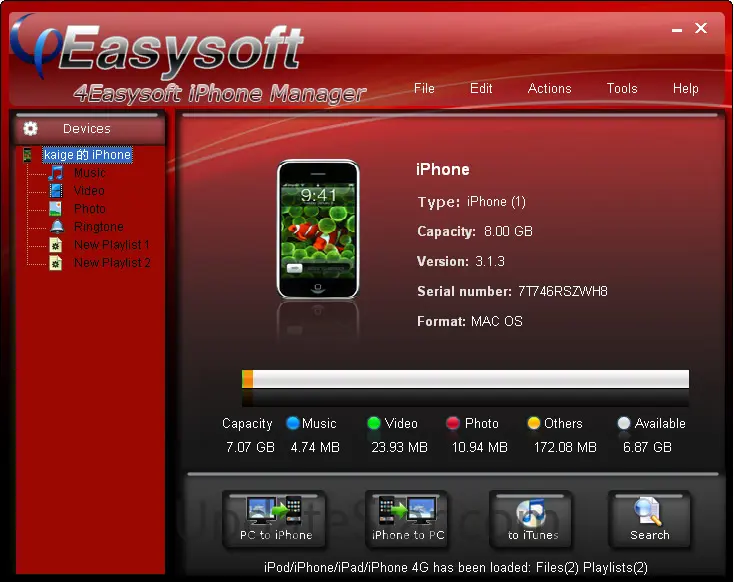
Task: Click the serial number 7T746RSZWH8
Action: point(563,291)
